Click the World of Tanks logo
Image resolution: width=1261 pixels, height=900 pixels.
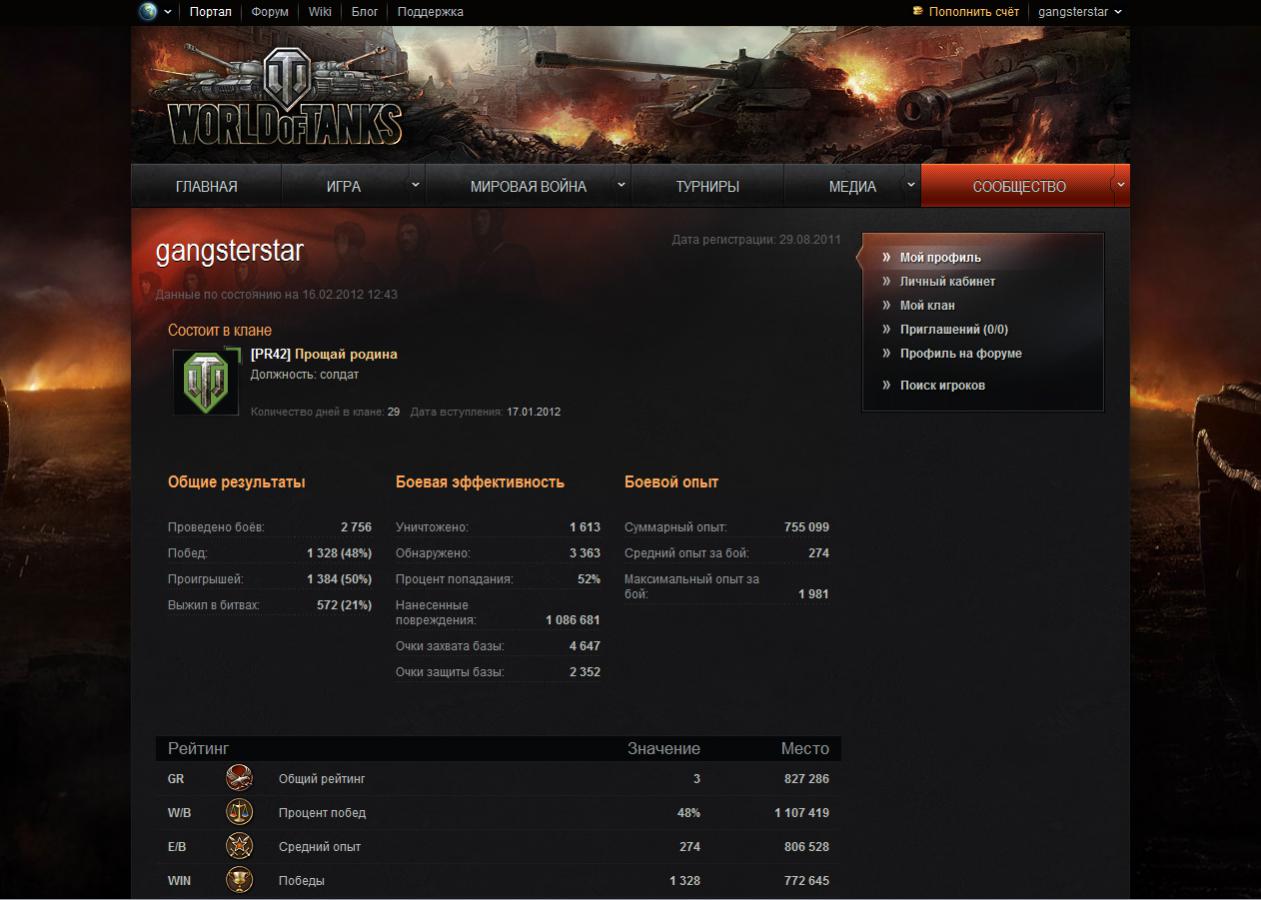[x=285, y=97]
